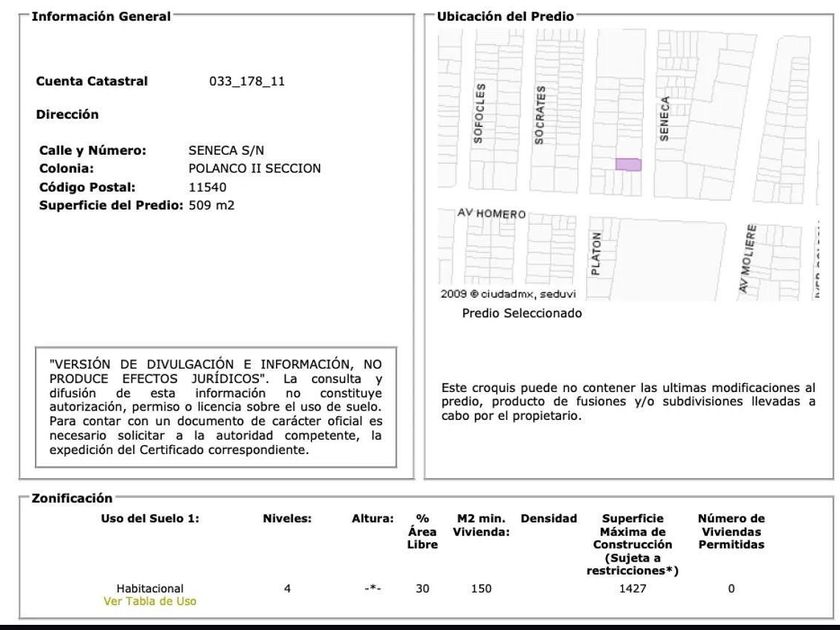Click the SOFOCLES street label on map

coord(479,114)
